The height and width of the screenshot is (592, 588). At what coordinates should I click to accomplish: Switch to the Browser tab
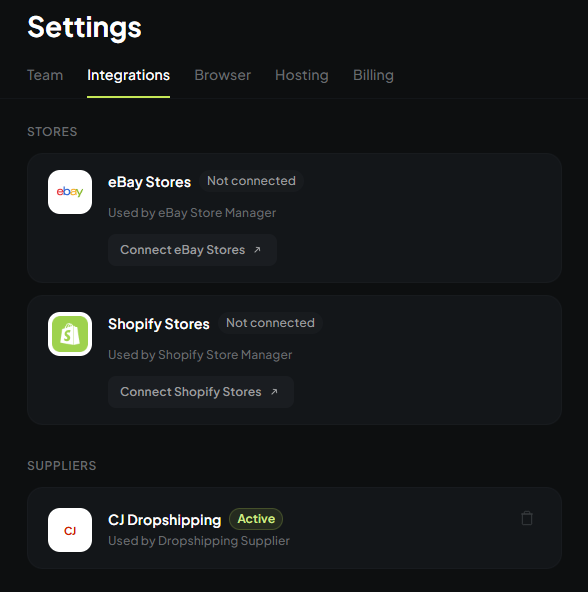coord(222,75)
